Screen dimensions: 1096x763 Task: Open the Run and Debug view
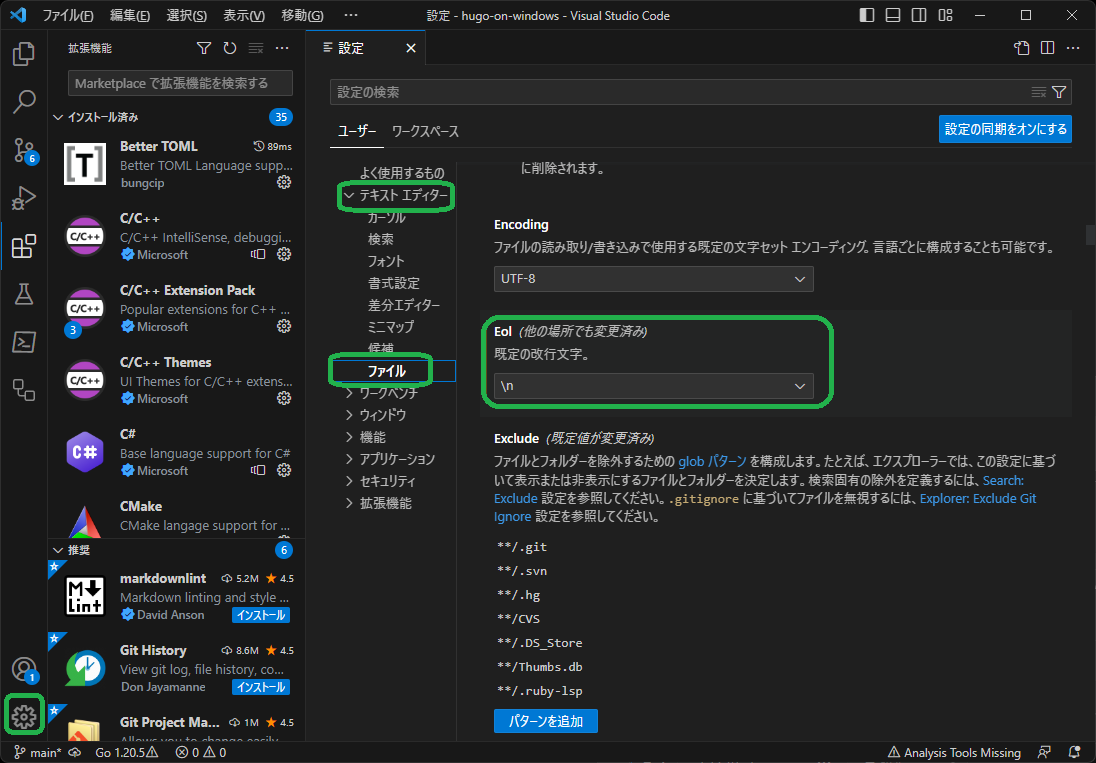tap(24, 198)
